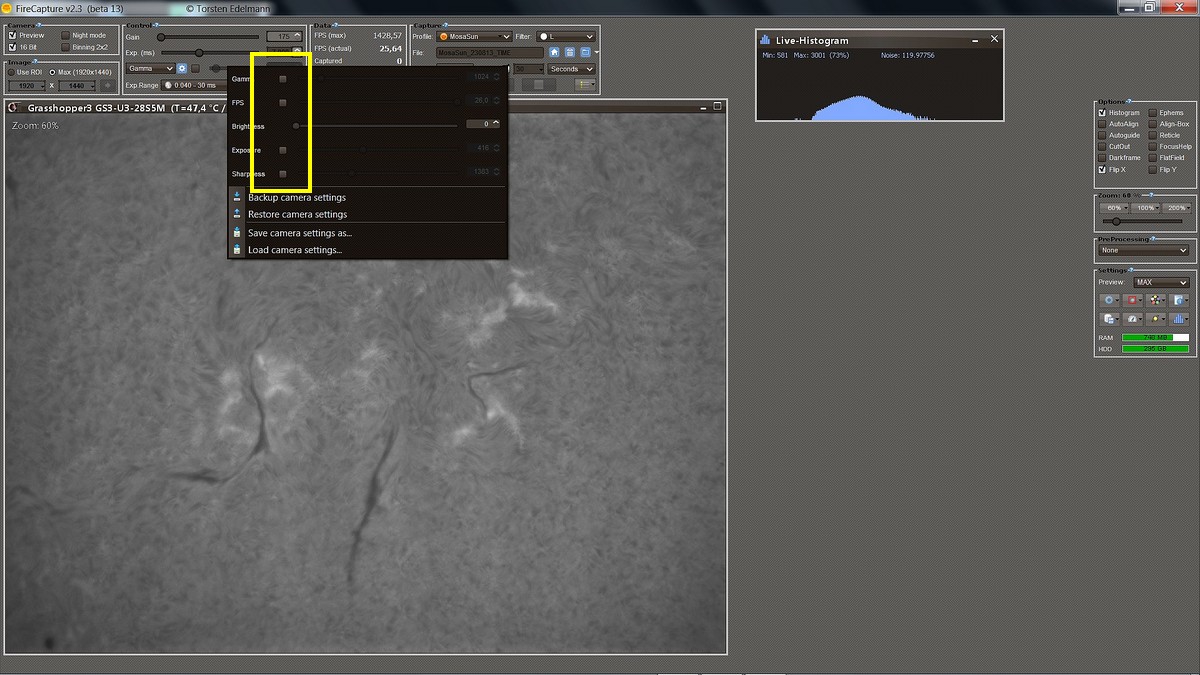Open the Profile dropdown showing MosaSun
This screenshot has width=1200, height=675.
(x=475, y=37)
